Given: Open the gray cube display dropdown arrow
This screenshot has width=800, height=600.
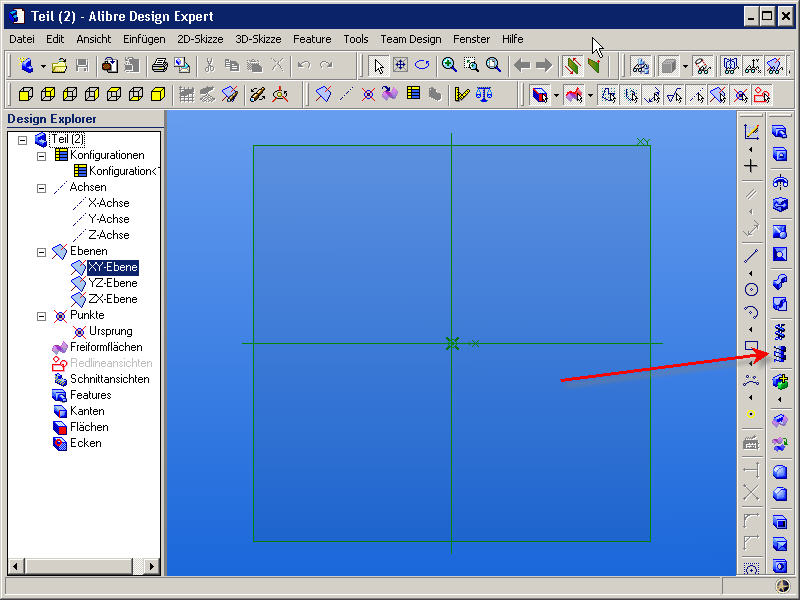Looking at the screenshot, I should tap(685, 66).
